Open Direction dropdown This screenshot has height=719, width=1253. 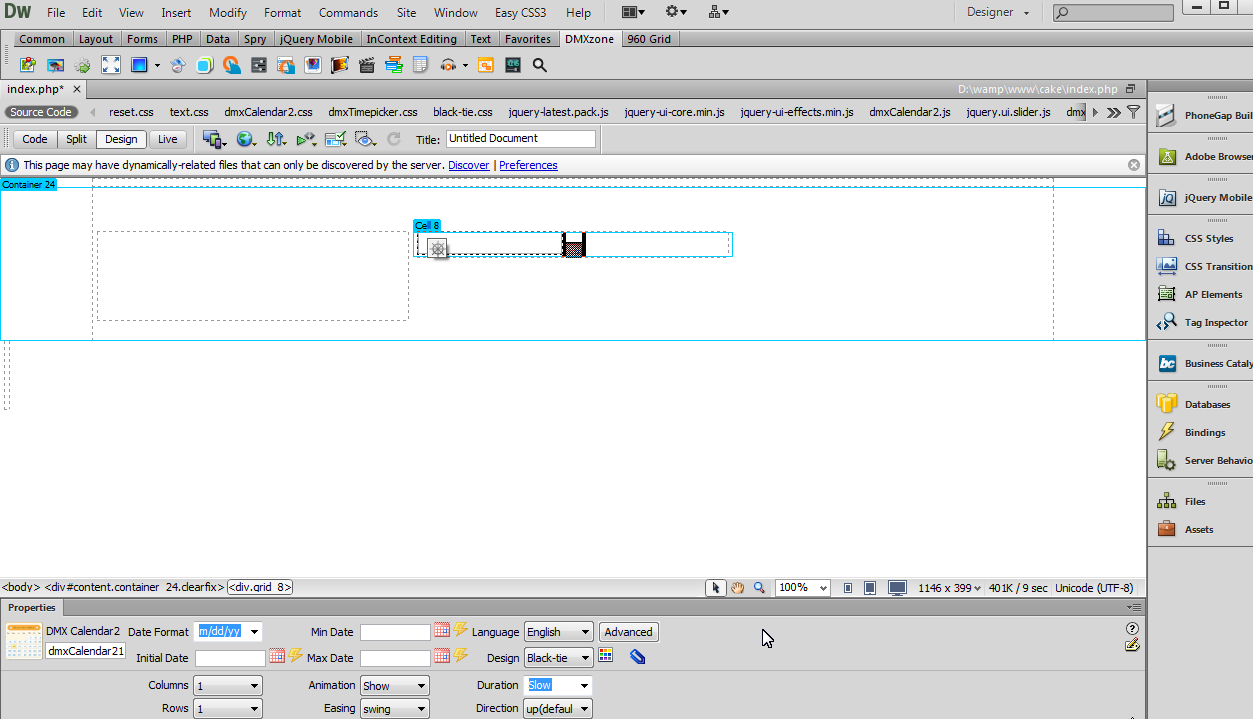pyautogui.click(x=558, y=709)
